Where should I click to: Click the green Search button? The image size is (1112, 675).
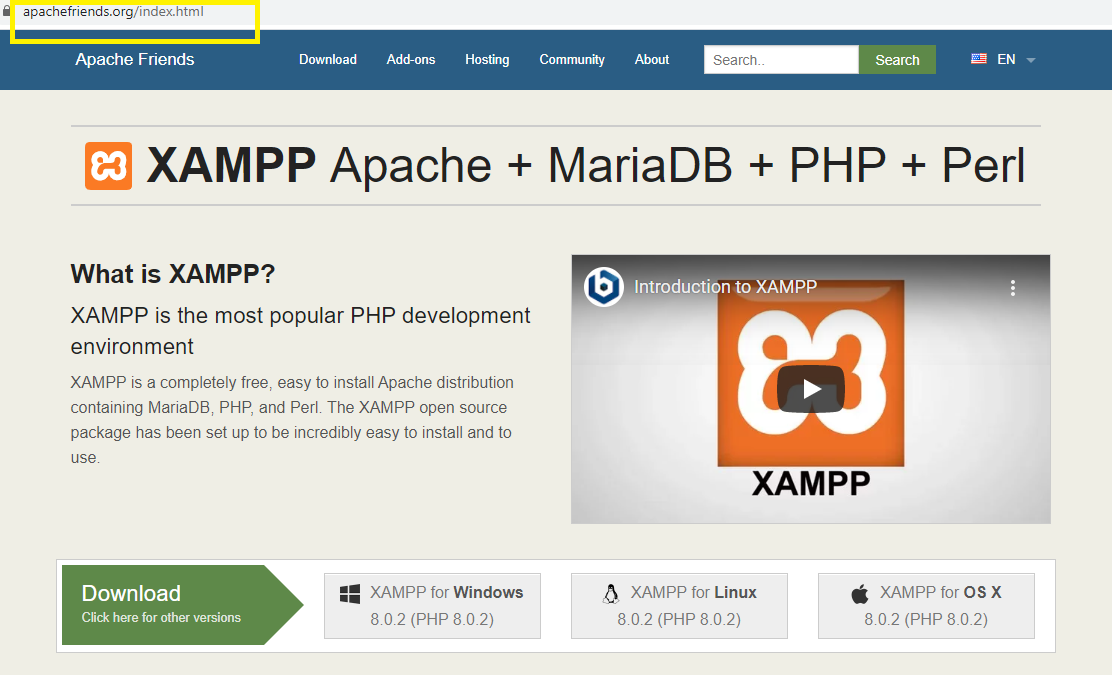[896, 59]
